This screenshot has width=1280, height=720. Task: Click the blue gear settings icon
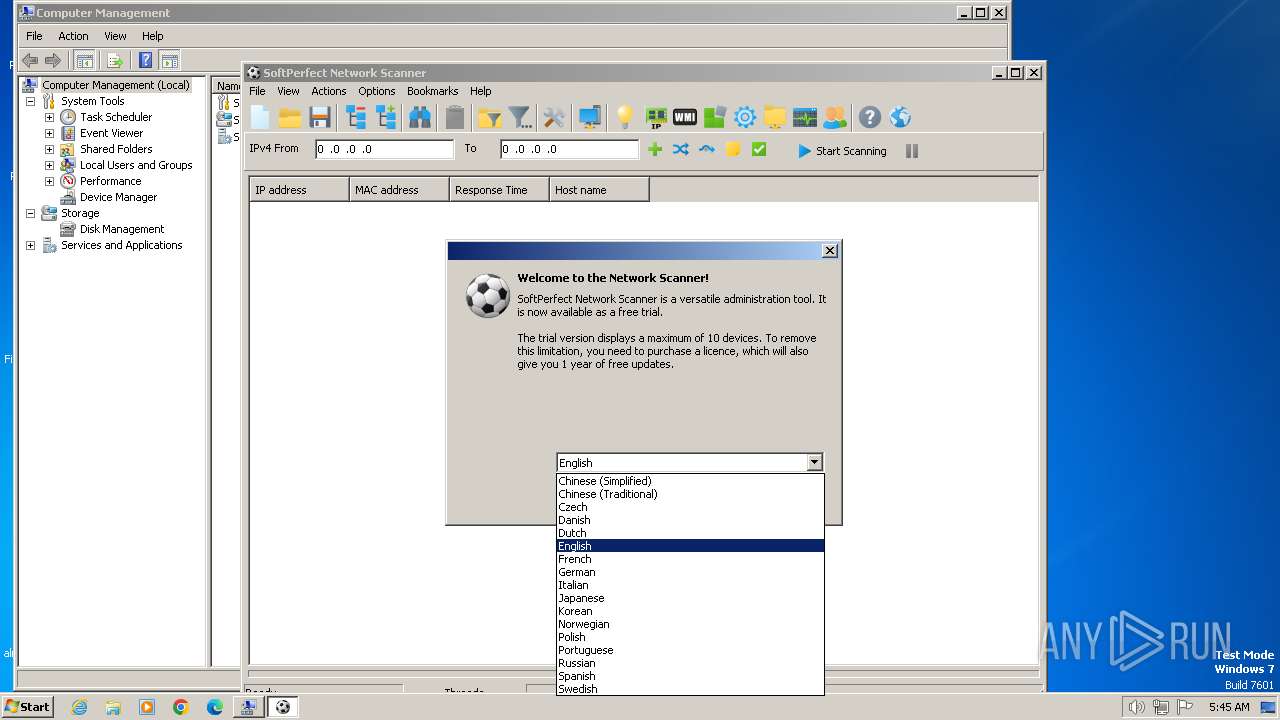(745, 118)
